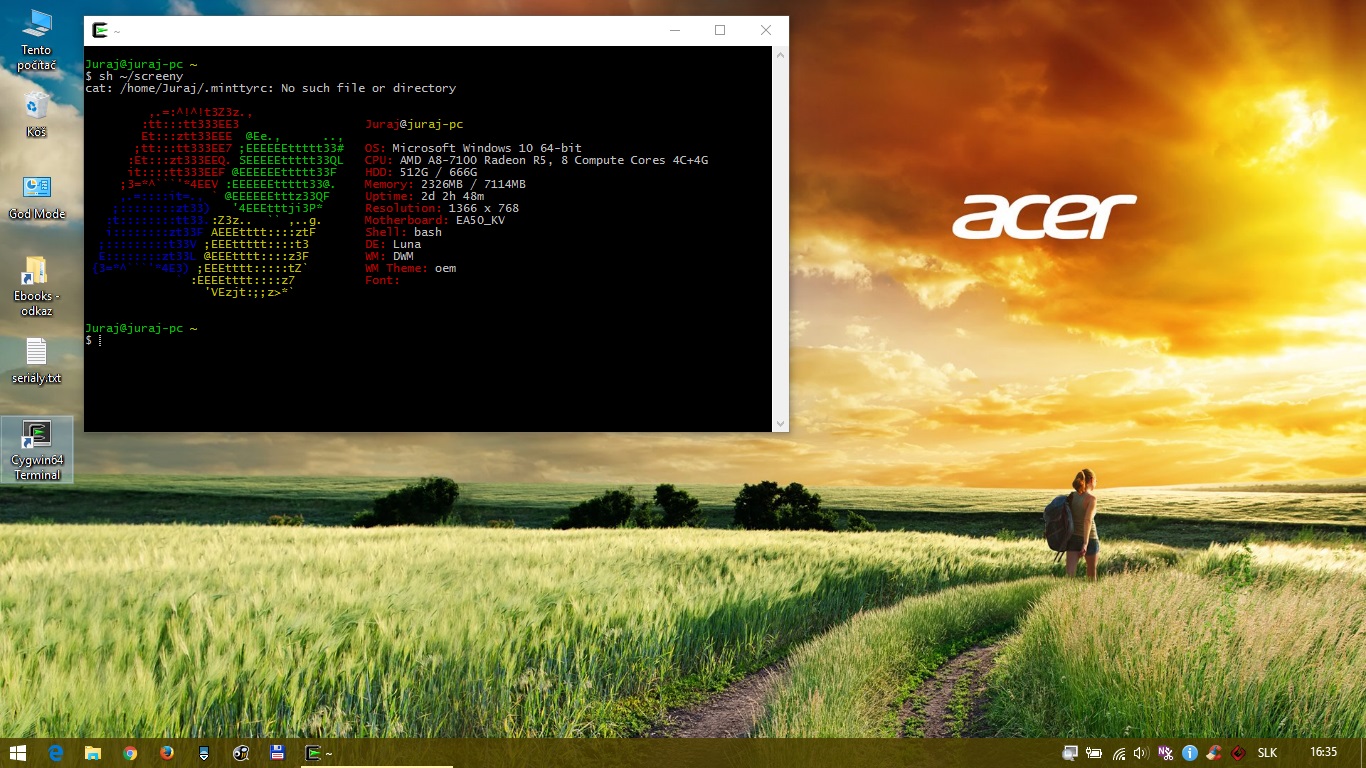Open the terminal title bar Cygwin icon menu
The image size is (1366, 768).
pyautogui.click(x=100, y=31)
